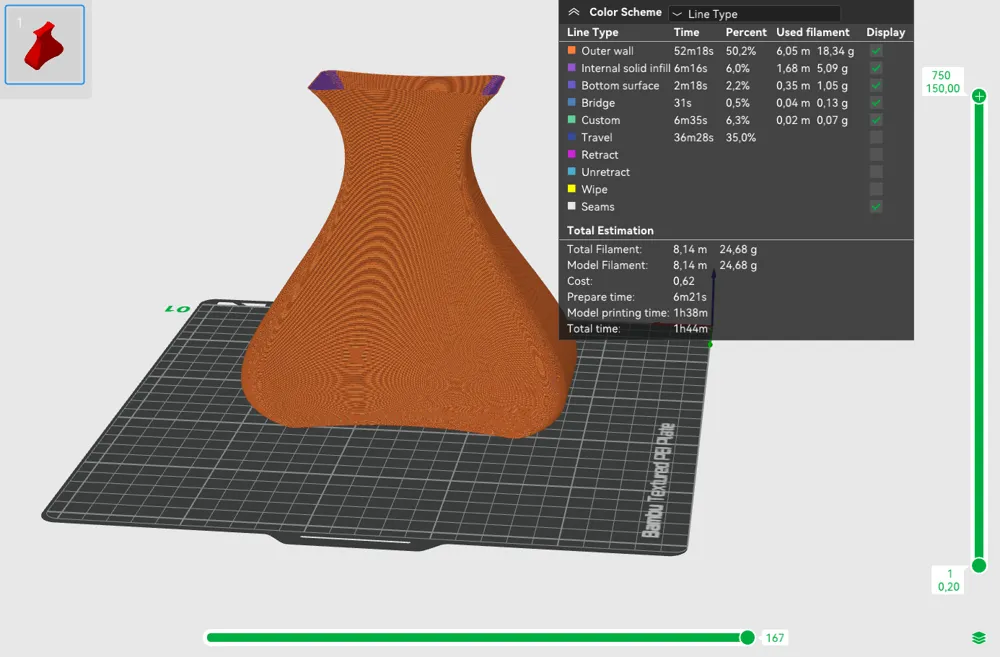Open the Line Type color scheme dropdown

coord(754,13)
